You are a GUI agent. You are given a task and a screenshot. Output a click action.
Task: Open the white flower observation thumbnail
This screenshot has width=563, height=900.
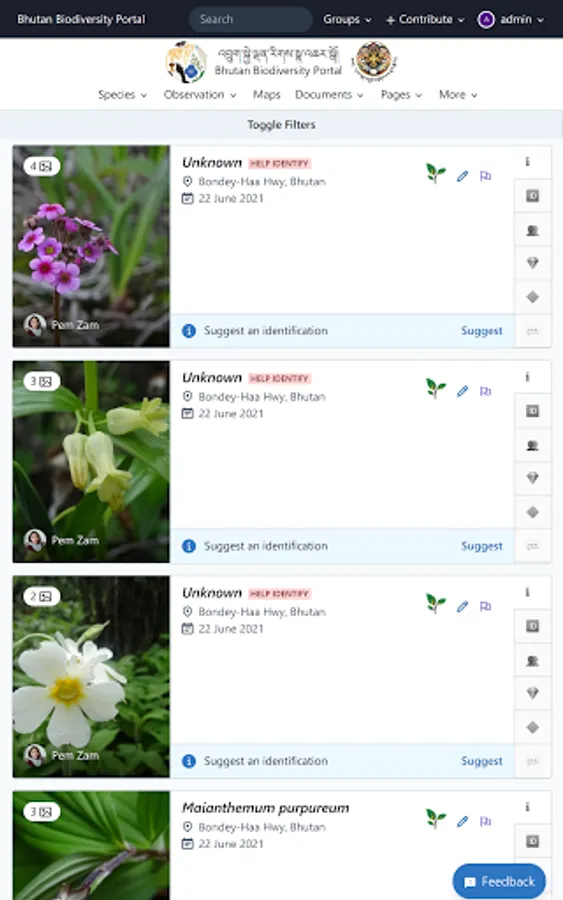[91, 677]
